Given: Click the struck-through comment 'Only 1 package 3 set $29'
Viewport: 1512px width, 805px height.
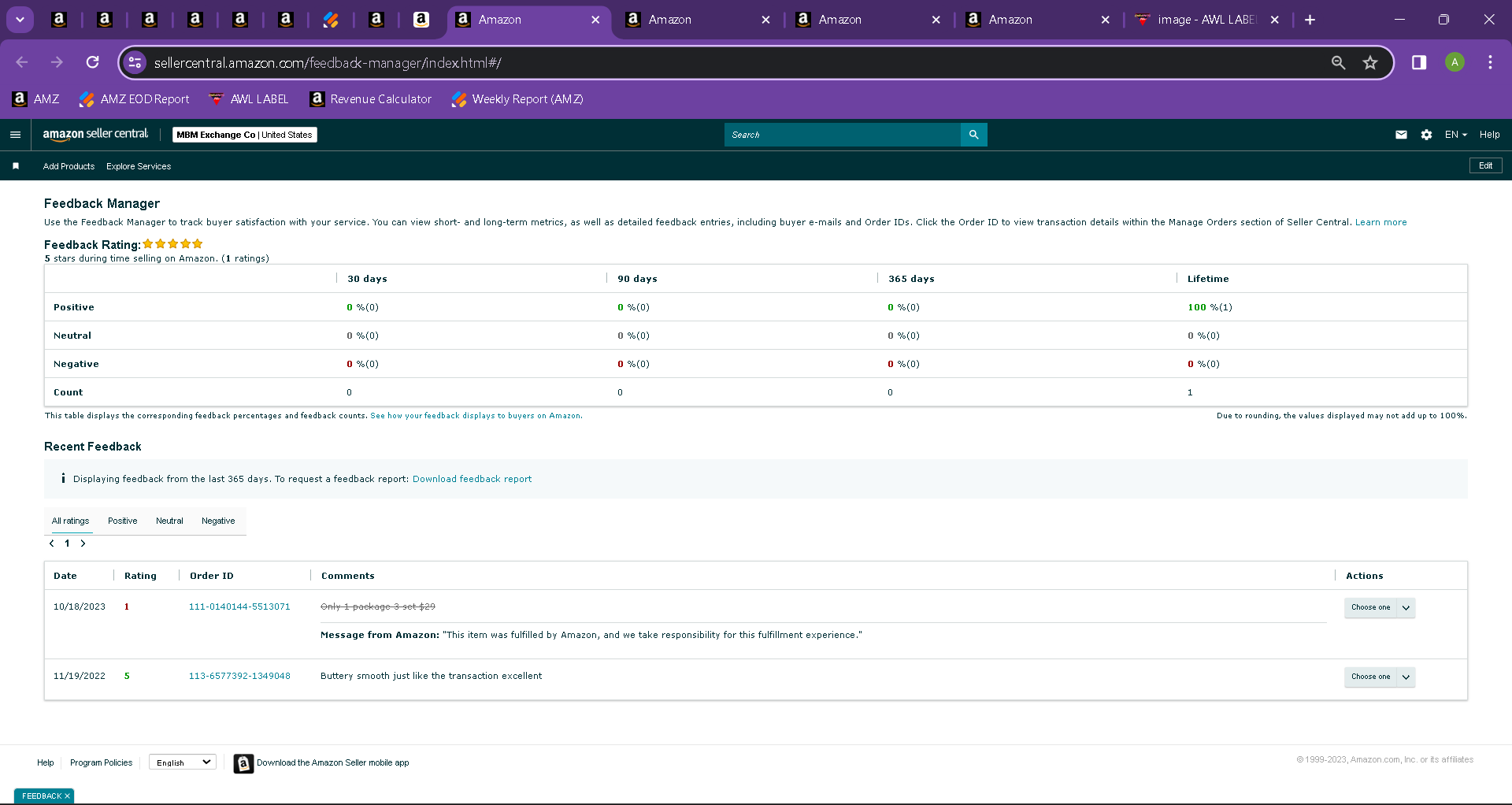Looking at the screenshot, I should click(378, 607).
